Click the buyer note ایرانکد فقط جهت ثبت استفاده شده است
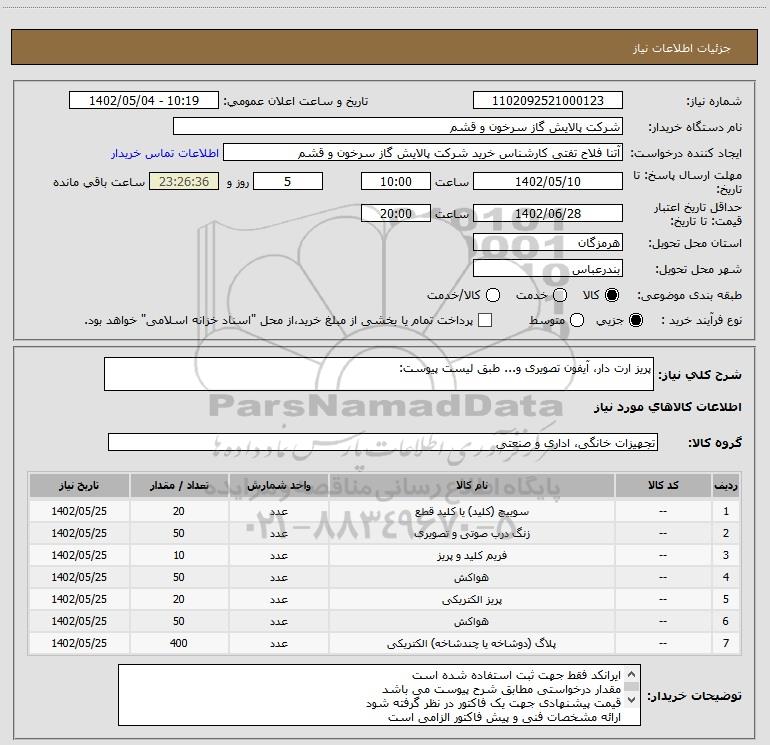 pyautogui.click(x=516, y=675)
